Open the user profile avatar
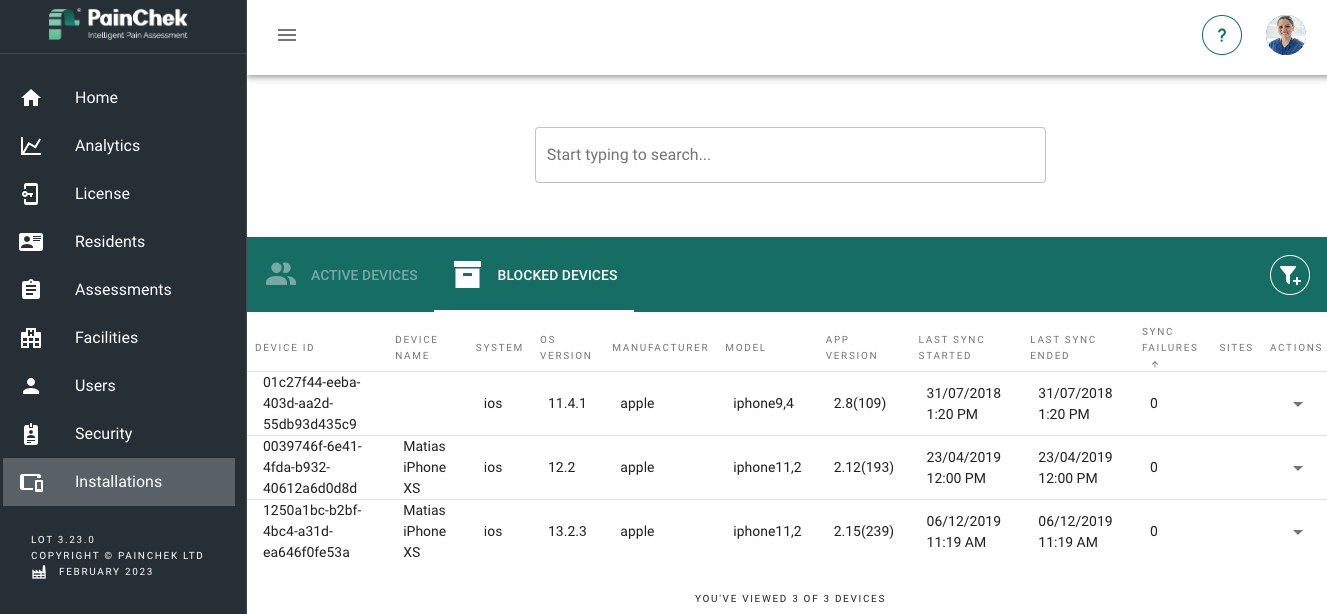The height and width of the screenshot is (614, 1327). 1285,35
